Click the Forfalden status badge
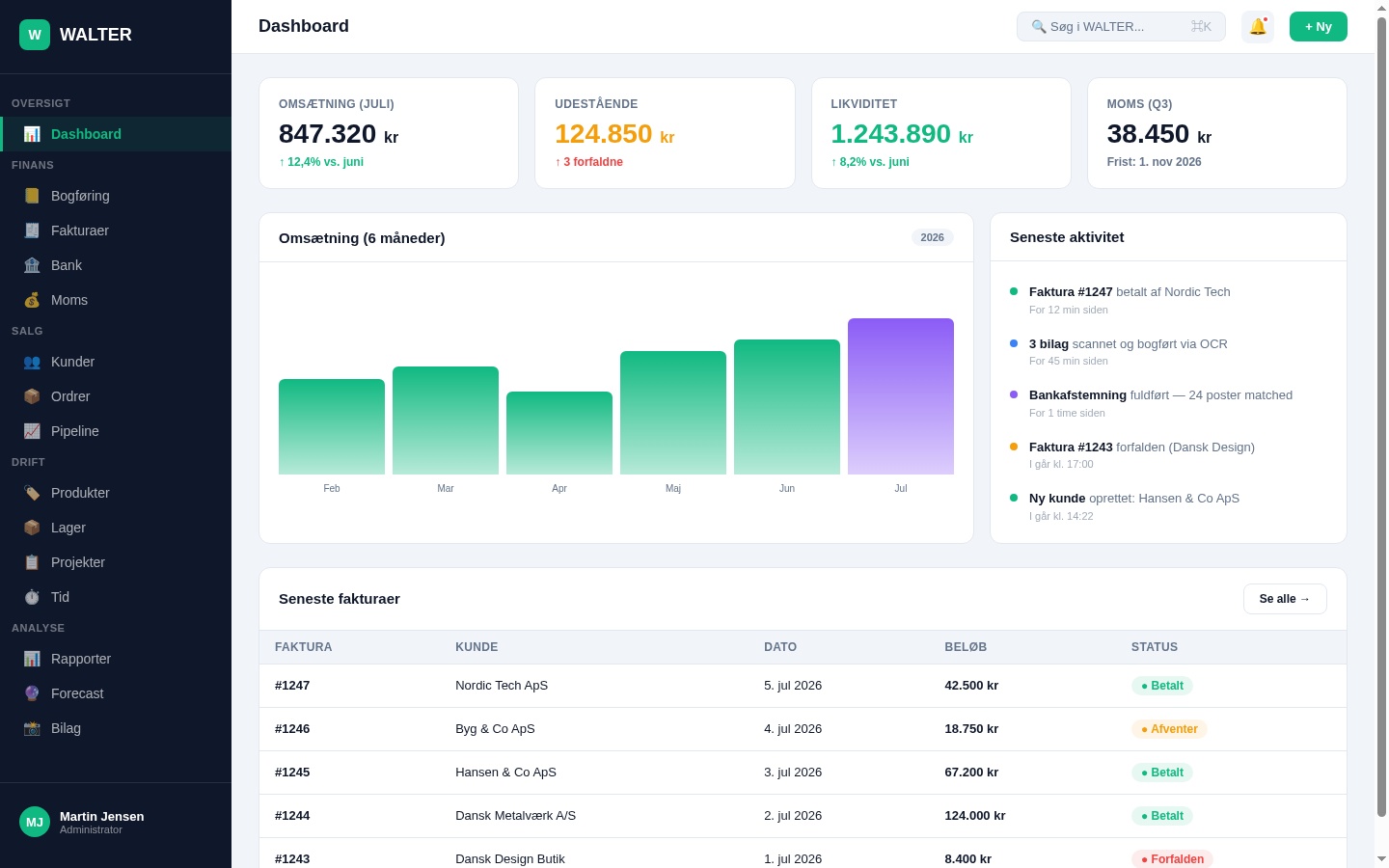 (1172, 859)
